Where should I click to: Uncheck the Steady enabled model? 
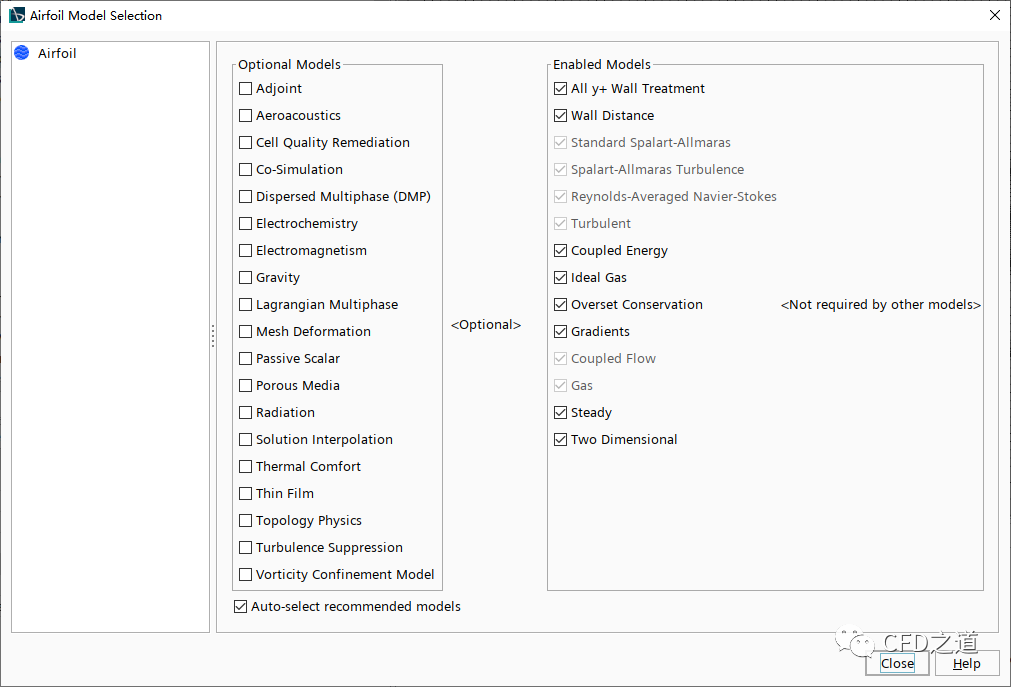point(561,412)
